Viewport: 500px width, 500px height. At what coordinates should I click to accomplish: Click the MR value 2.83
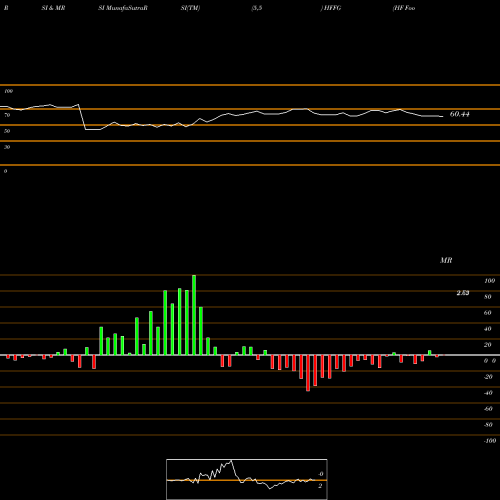coord(463,293)
